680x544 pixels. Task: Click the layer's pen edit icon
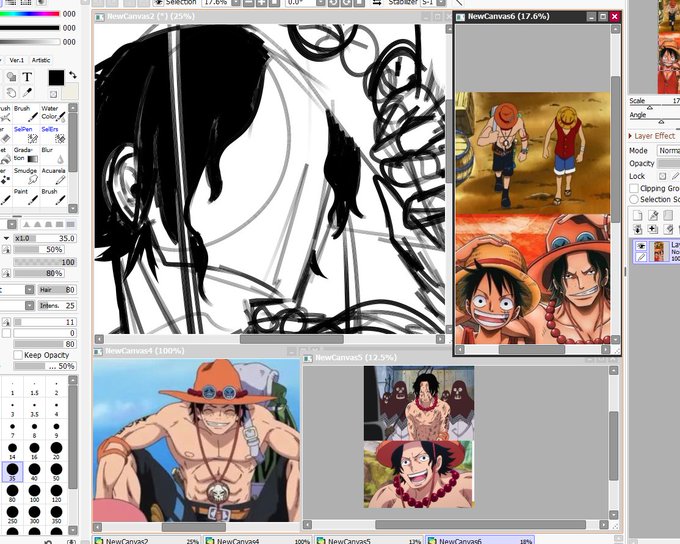coord(641,257)
